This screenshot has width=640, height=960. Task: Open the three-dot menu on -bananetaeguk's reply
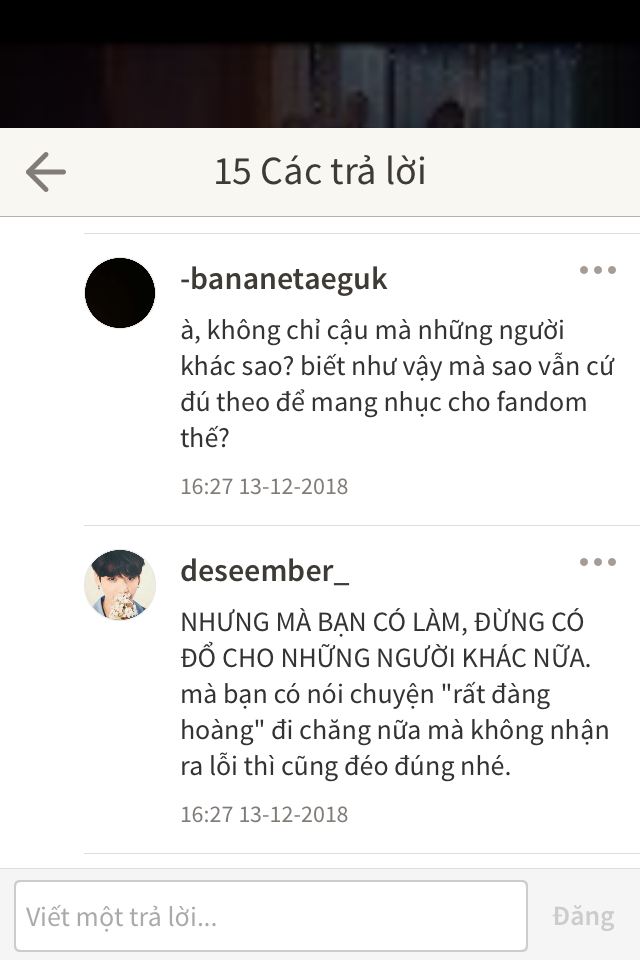(598, 270)
